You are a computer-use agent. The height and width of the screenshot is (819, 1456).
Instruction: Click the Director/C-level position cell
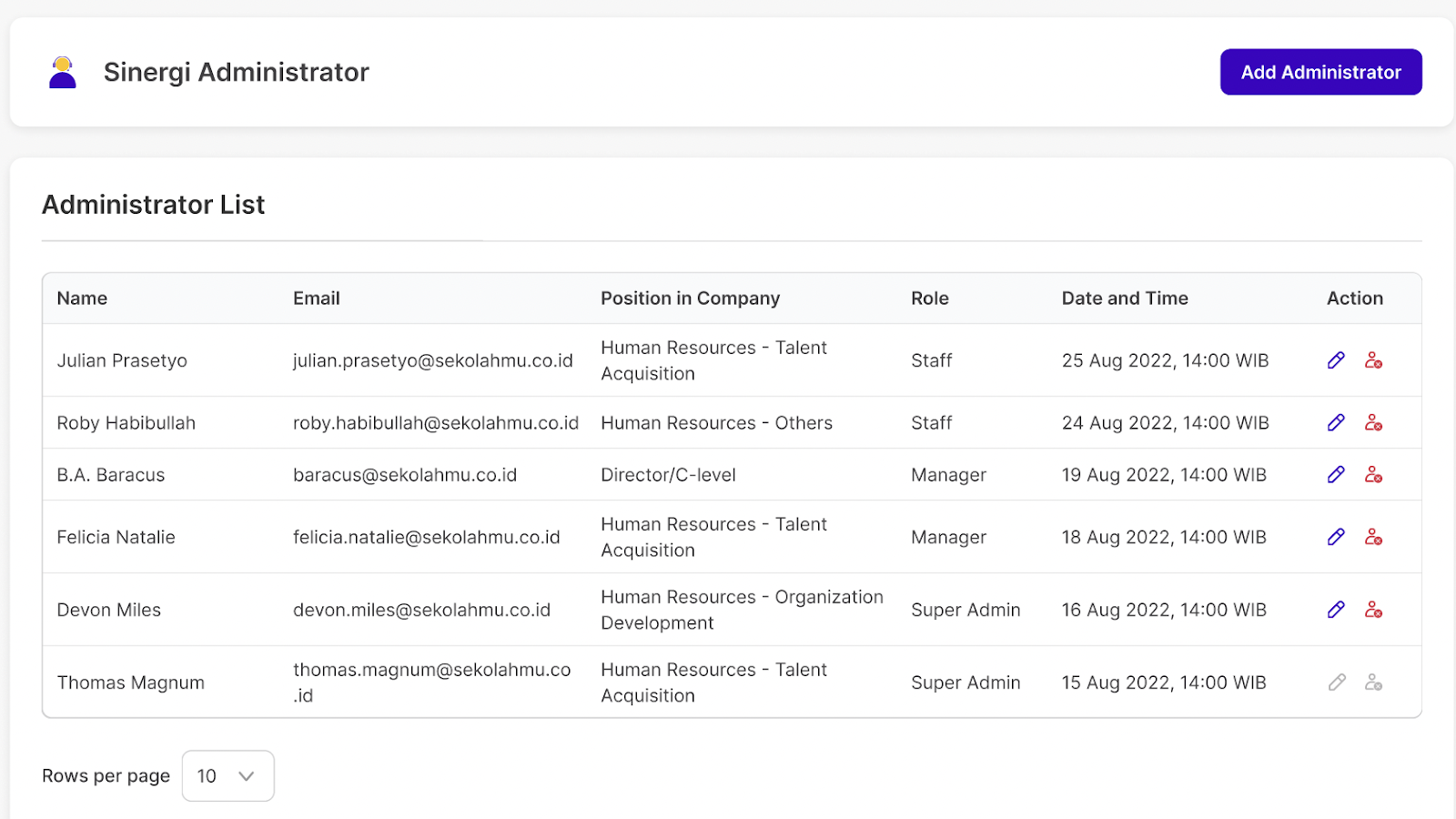point(668,475)
